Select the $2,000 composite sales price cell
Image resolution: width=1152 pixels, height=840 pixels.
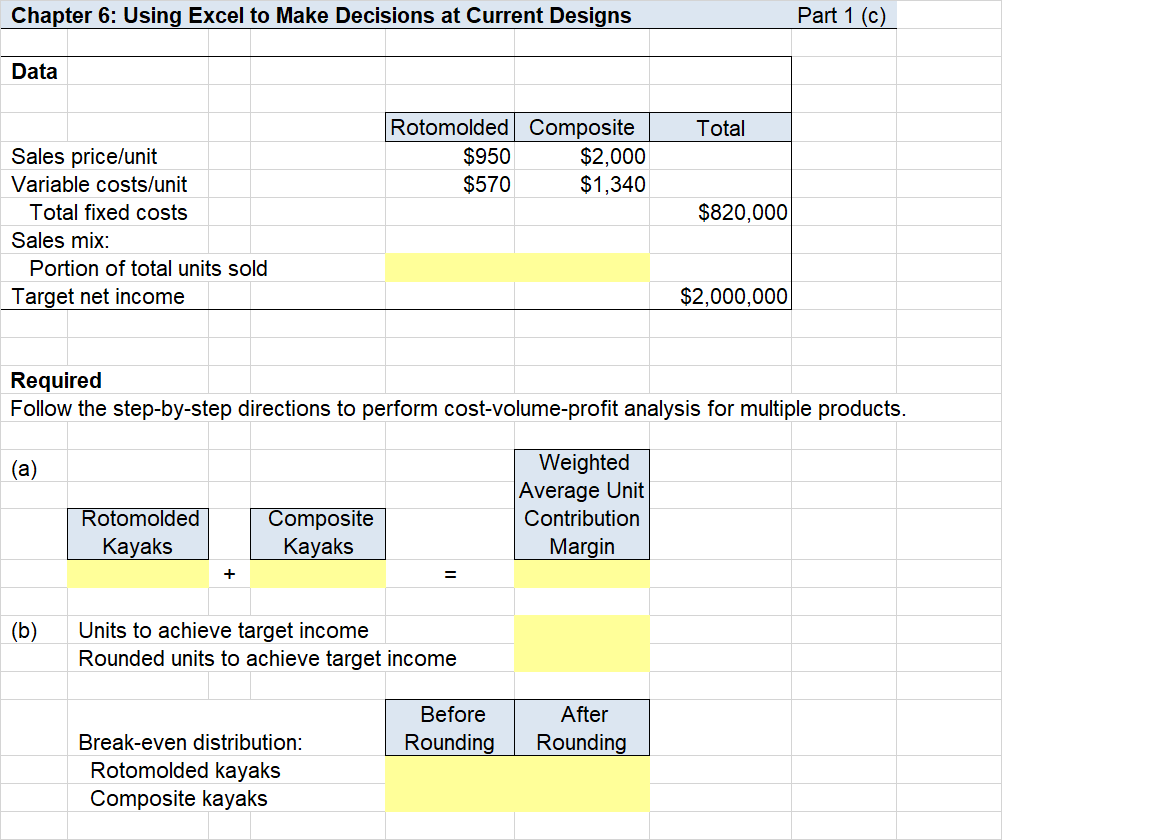[582, 156]
